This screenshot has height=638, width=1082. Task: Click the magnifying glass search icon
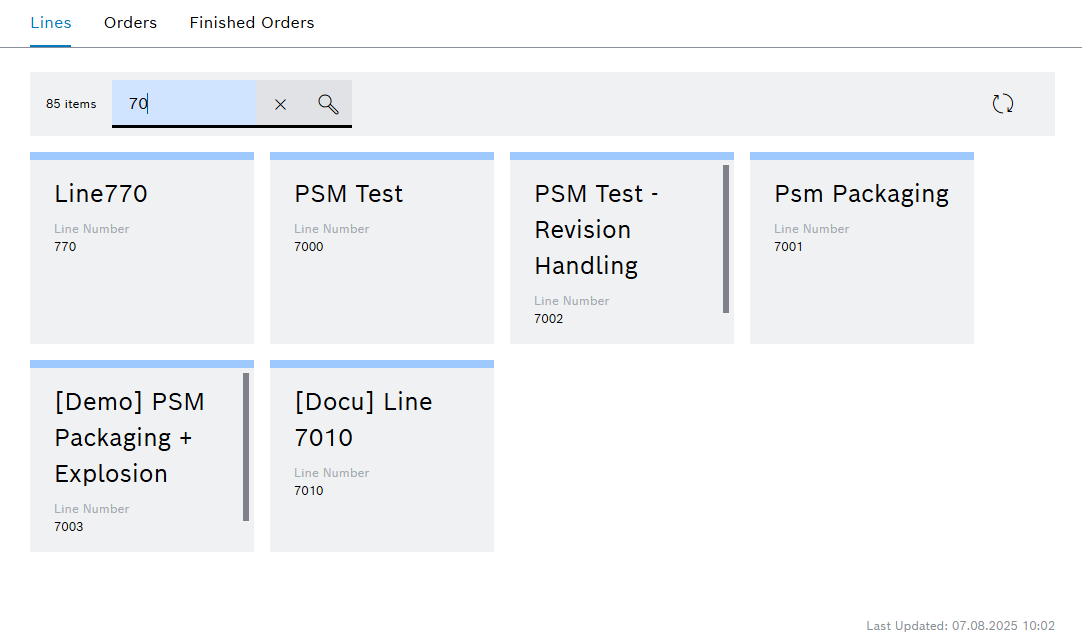click(327, 104)
